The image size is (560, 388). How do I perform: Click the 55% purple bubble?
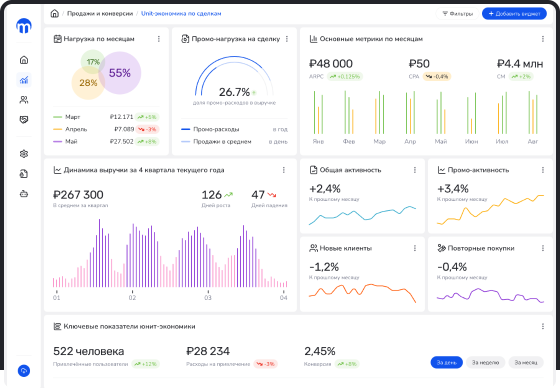[120, 73]
